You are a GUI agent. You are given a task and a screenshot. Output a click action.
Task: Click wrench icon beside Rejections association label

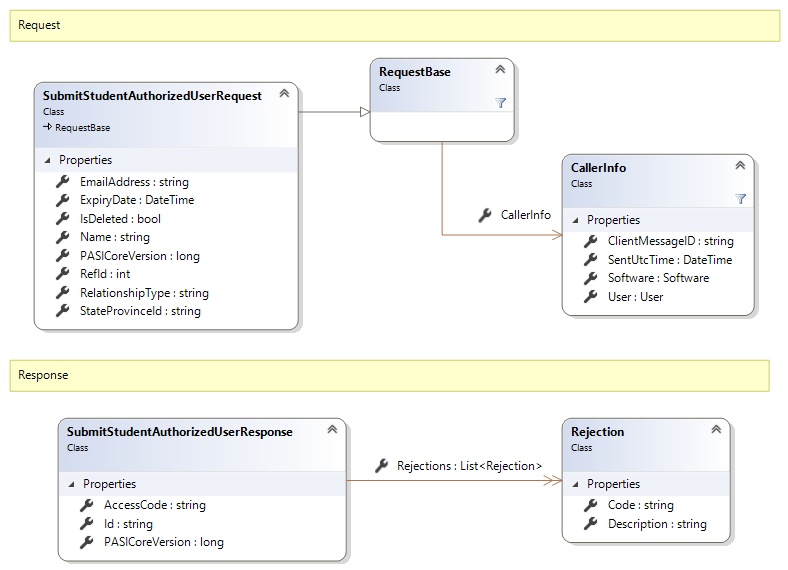tap(381, 466)
